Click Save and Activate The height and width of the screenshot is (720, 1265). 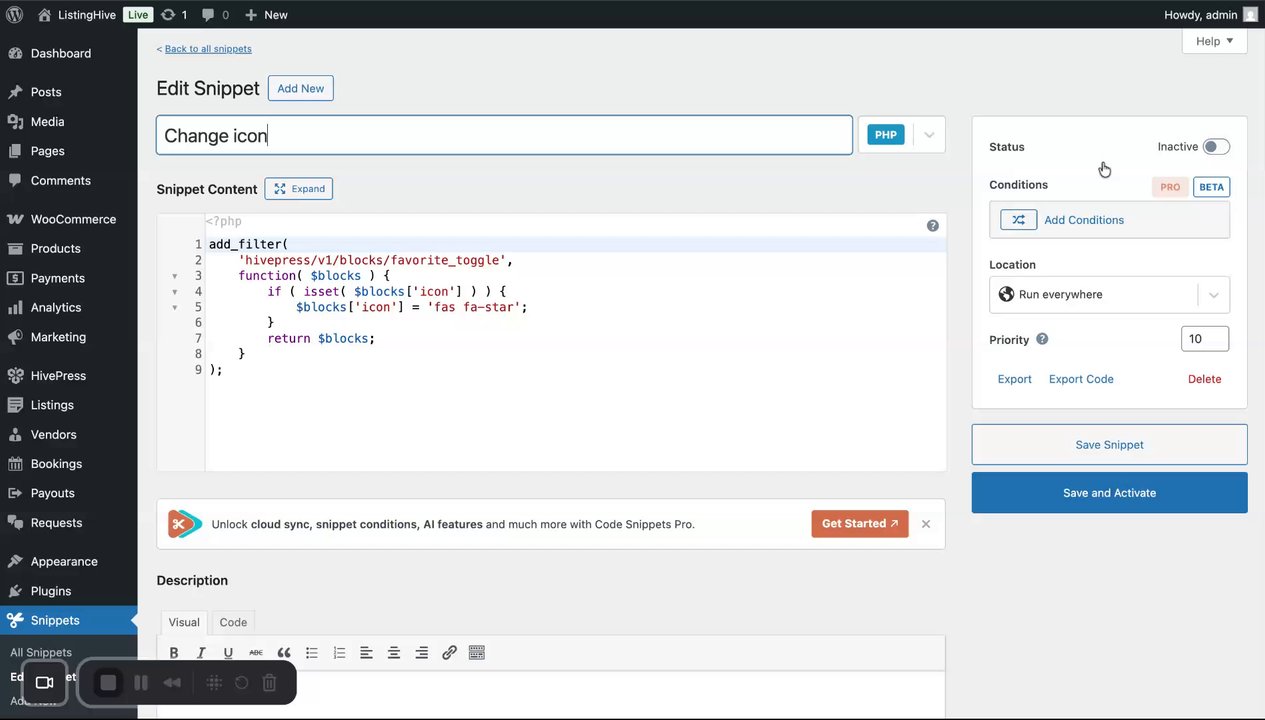(1109, 493)
